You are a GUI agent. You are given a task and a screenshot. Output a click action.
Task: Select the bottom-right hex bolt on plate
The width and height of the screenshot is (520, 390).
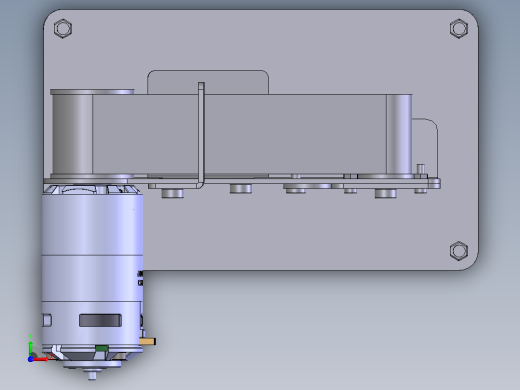(459, 250)
